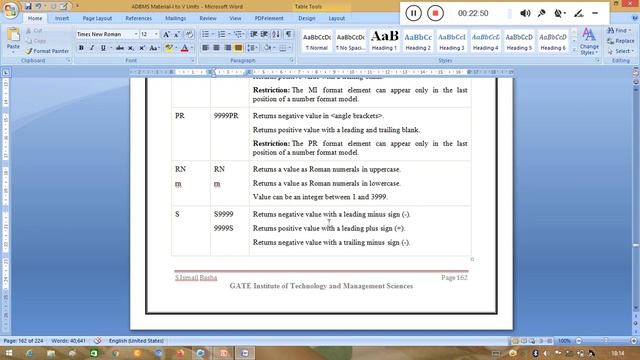Click page count in status bar

[x=23, y=340]
